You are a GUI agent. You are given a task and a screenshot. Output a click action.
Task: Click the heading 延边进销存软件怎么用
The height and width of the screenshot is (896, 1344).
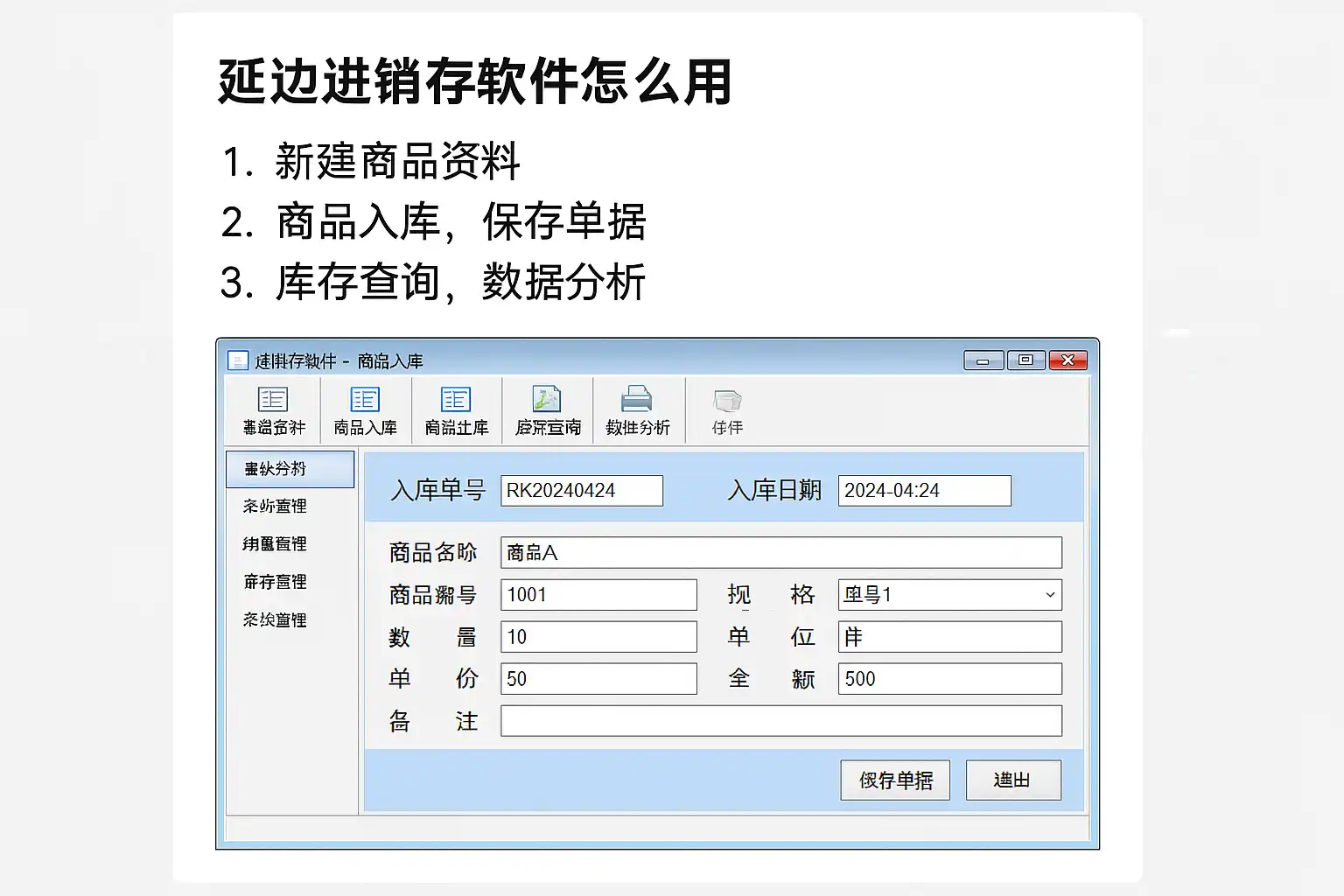(x=475, y=82)
